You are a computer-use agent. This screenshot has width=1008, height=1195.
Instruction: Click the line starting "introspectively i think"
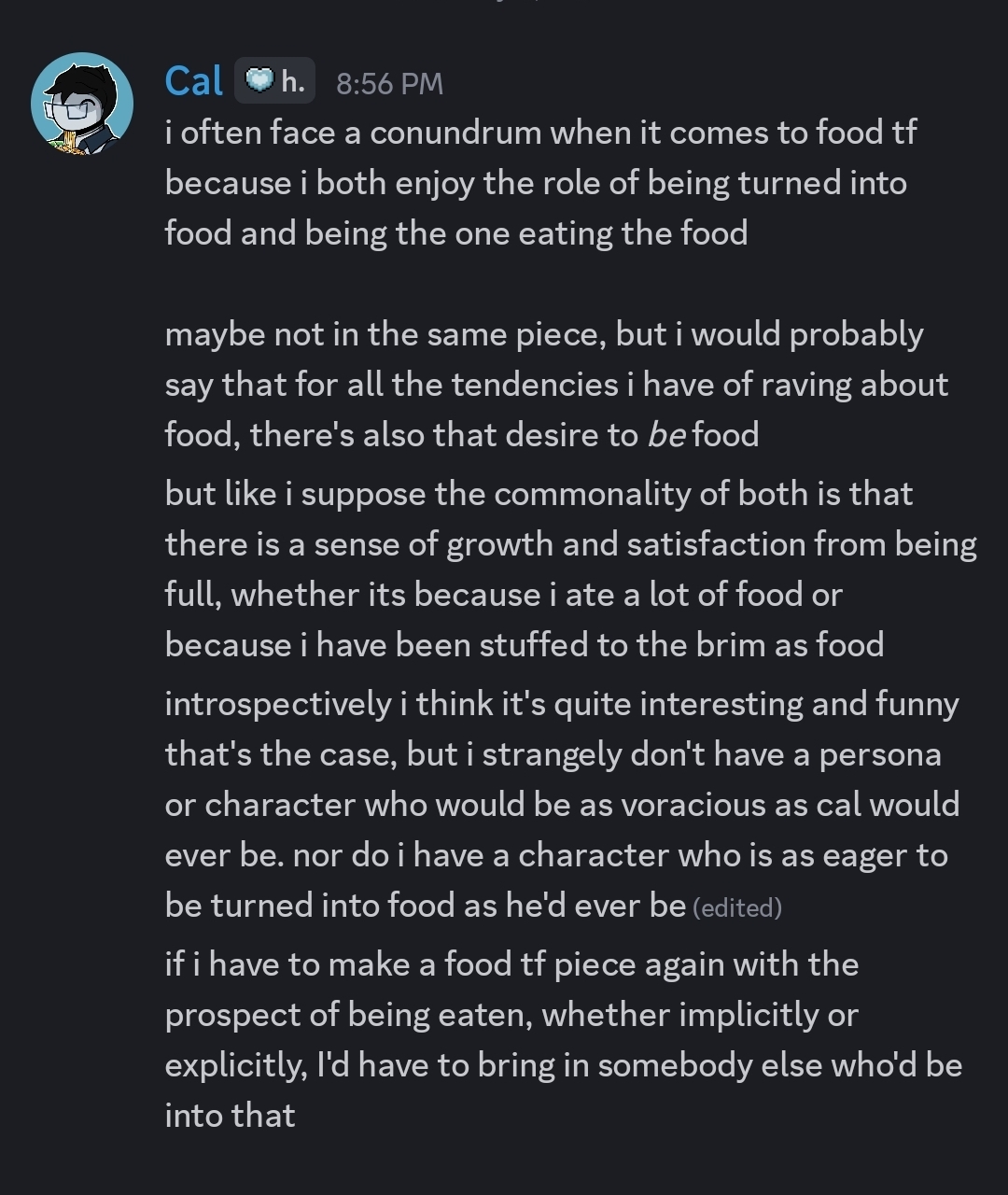click(x=561, y=704)
